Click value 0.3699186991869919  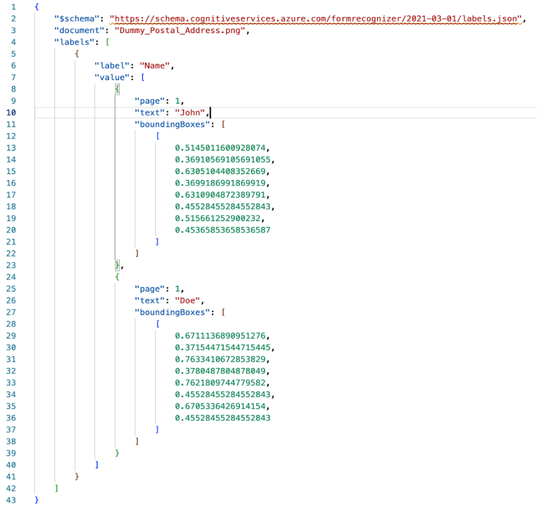[220, 183]
